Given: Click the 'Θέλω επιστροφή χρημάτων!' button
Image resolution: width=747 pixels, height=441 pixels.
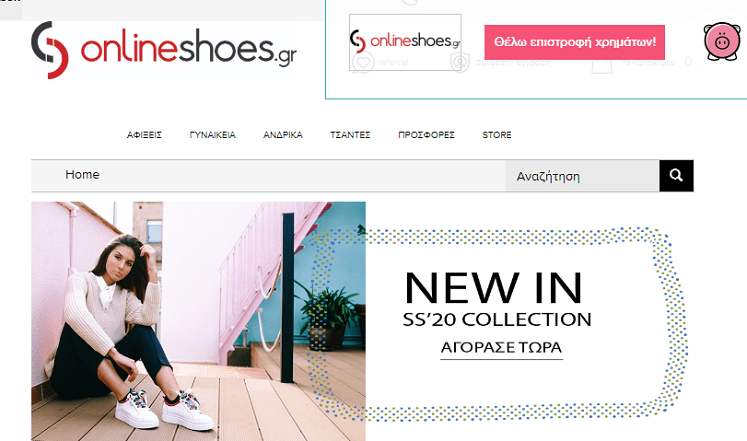Looking at the screenshot, I should tap(575, 42).
